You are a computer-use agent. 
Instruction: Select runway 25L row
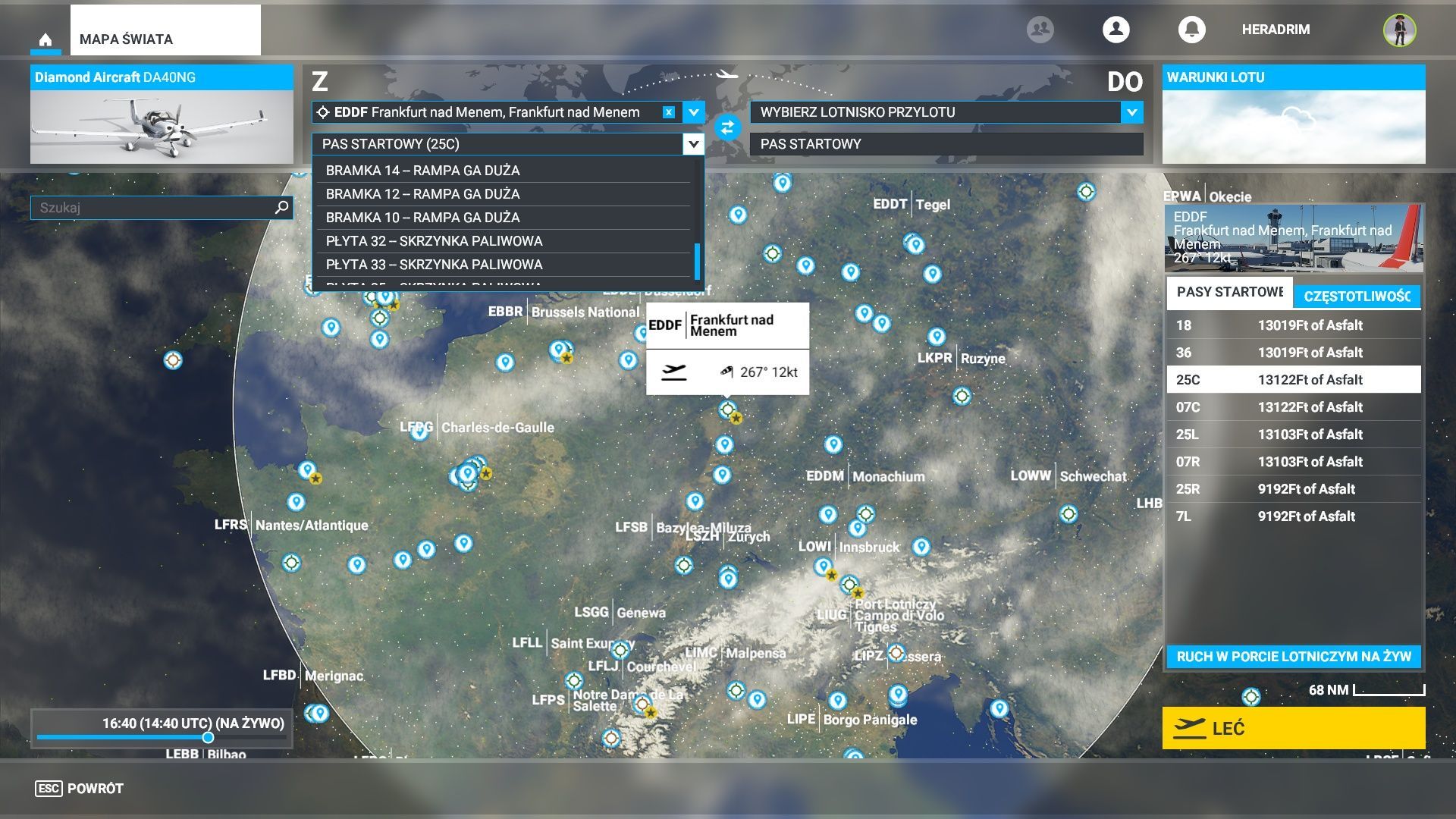coord(1294,435)
